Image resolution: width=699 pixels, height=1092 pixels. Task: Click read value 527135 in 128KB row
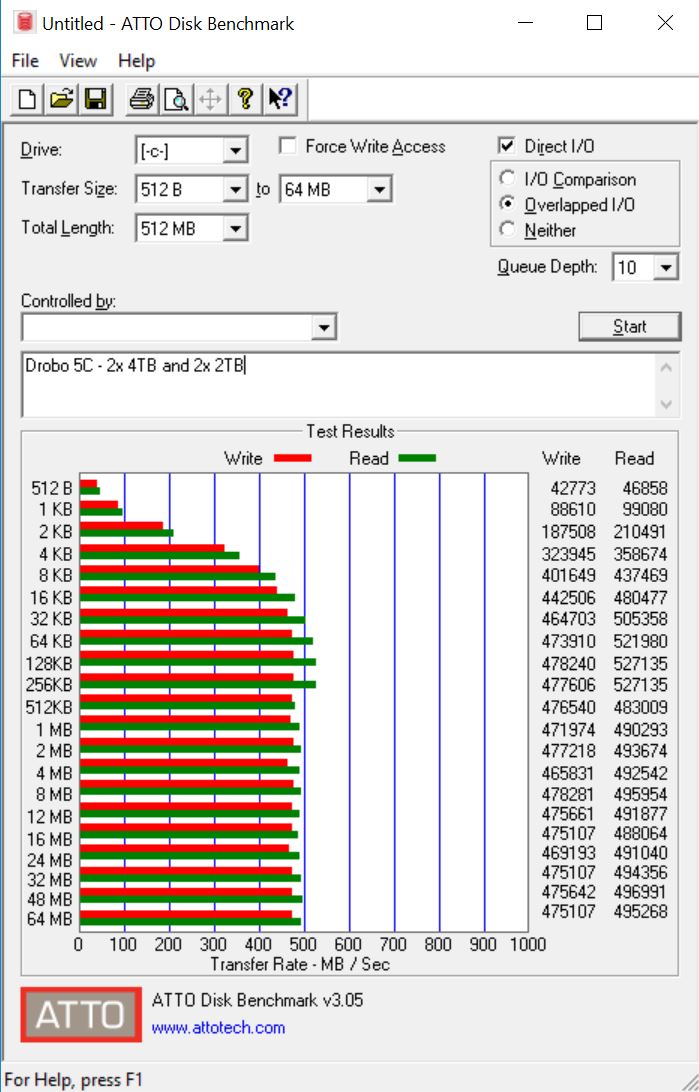pos(640,663)
